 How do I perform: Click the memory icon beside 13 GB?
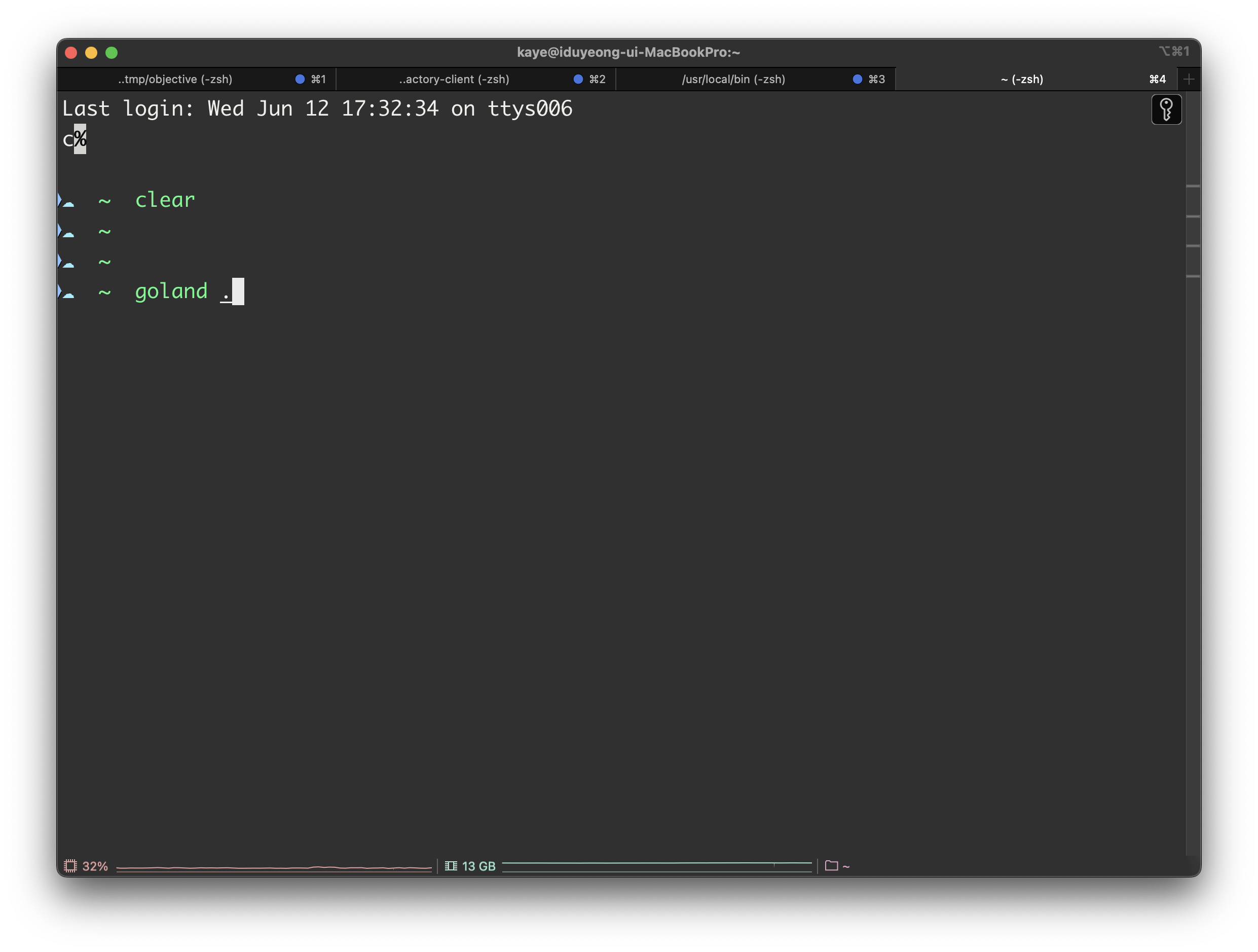pyautogui.click(x=451, y=865)
